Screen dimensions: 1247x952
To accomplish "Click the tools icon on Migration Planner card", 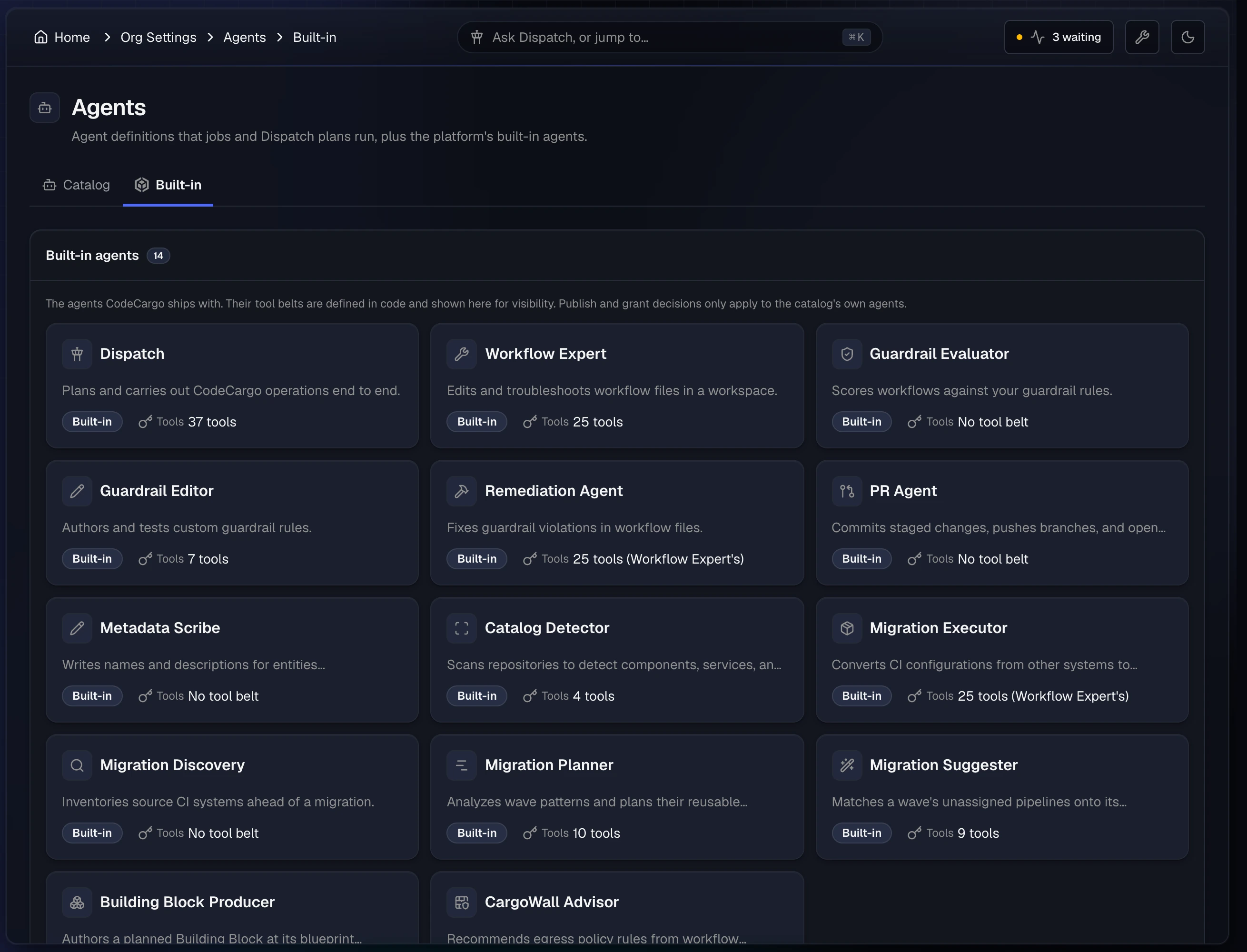I will pyautogui.click(x=530, y=833).
